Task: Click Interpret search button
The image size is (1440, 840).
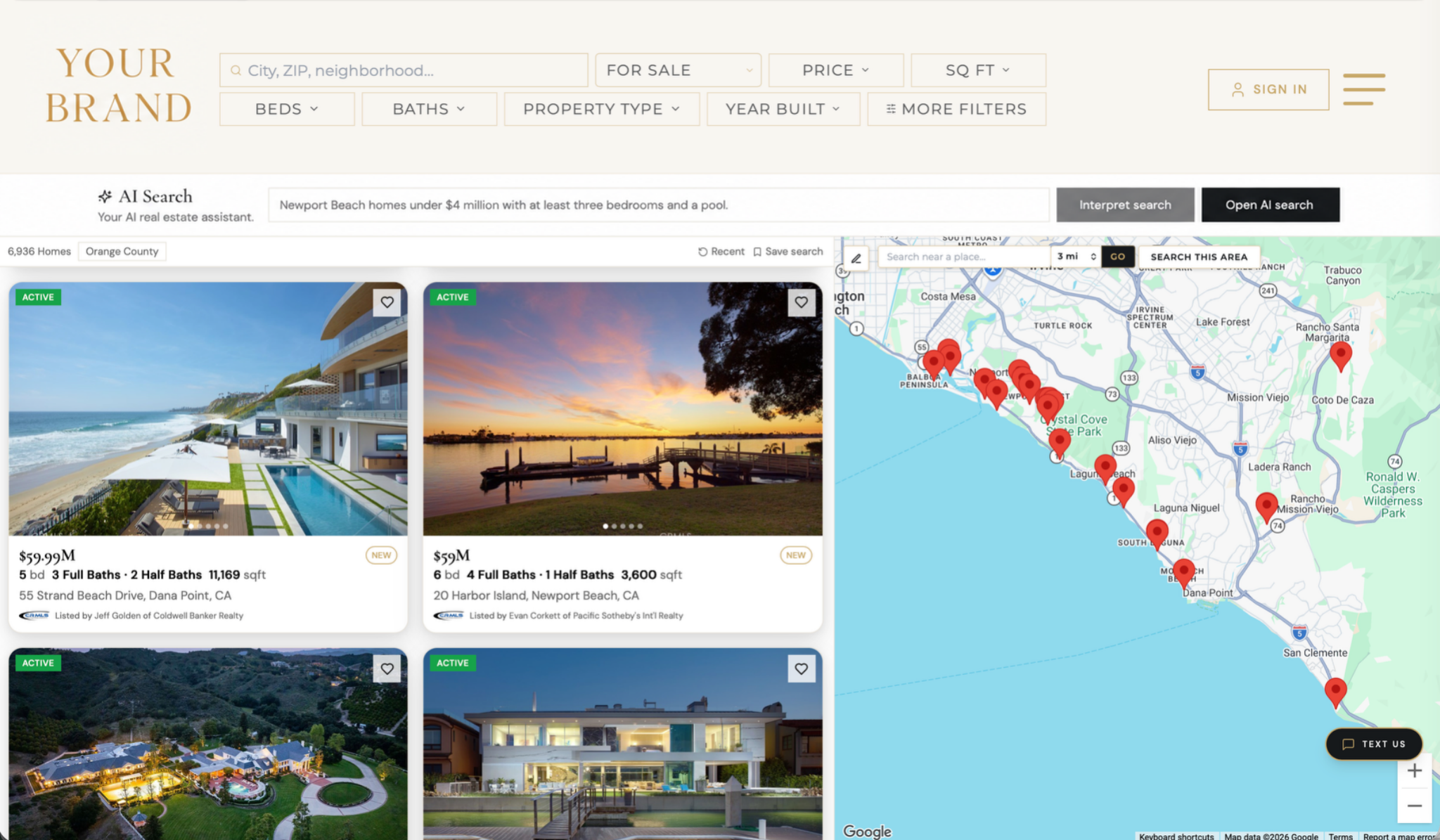Action: (x=1125, y=205)
